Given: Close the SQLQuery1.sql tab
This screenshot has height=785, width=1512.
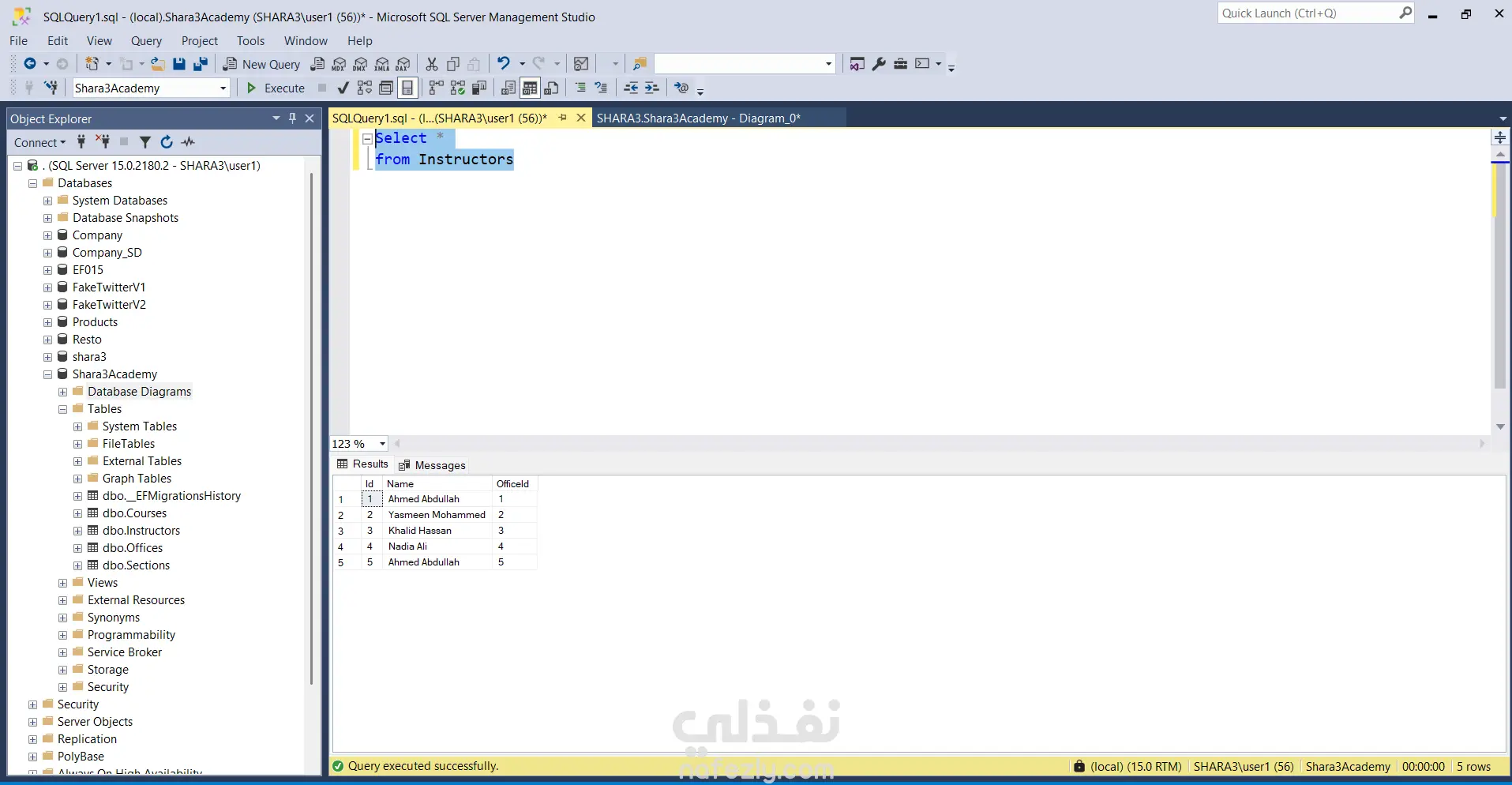Looking at the screenshot, I should 581,118.
